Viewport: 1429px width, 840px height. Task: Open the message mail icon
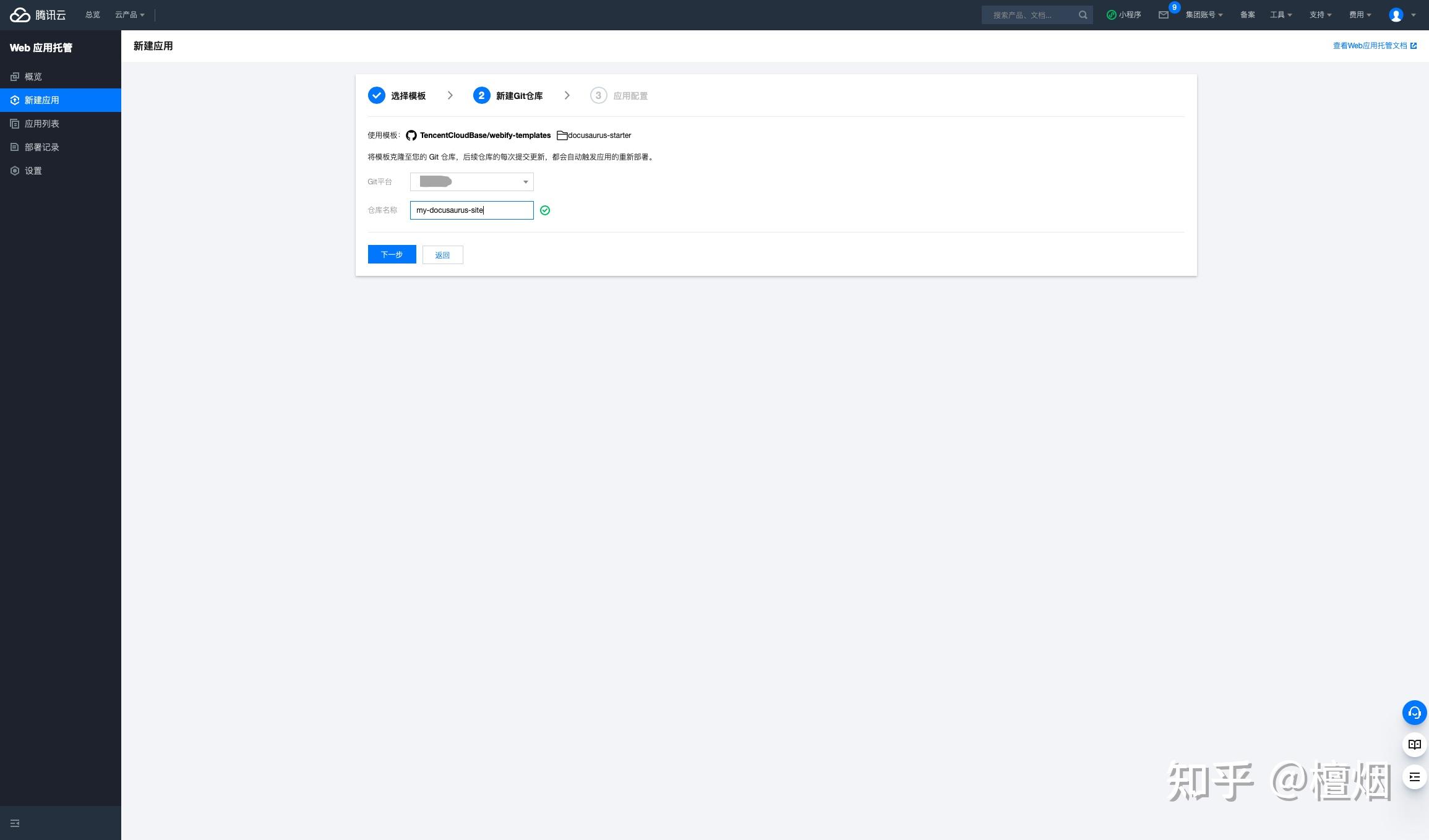(1164, 15)
